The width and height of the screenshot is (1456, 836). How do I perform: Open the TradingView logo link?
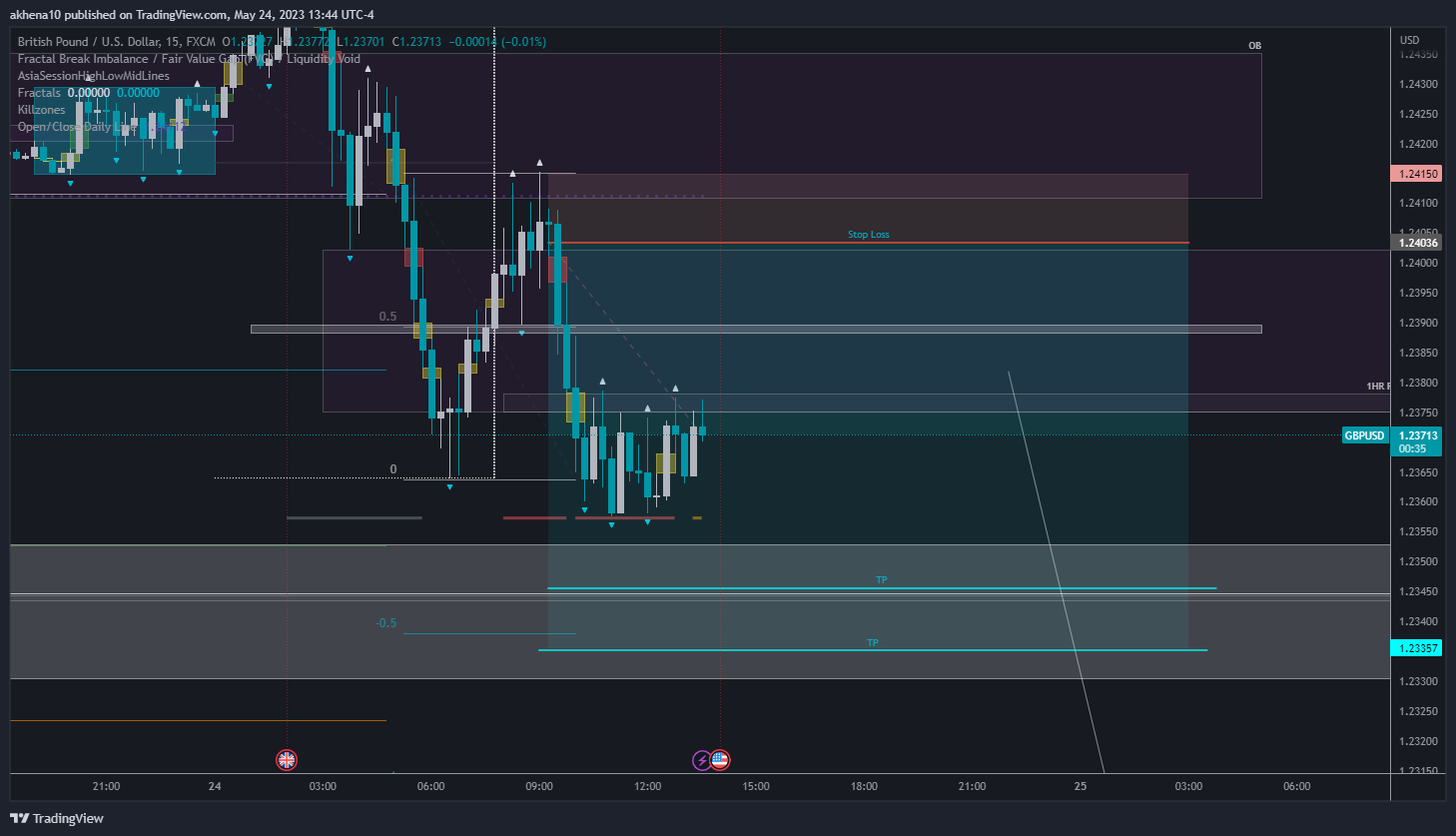pyautogui.click(x=57, y=818)
